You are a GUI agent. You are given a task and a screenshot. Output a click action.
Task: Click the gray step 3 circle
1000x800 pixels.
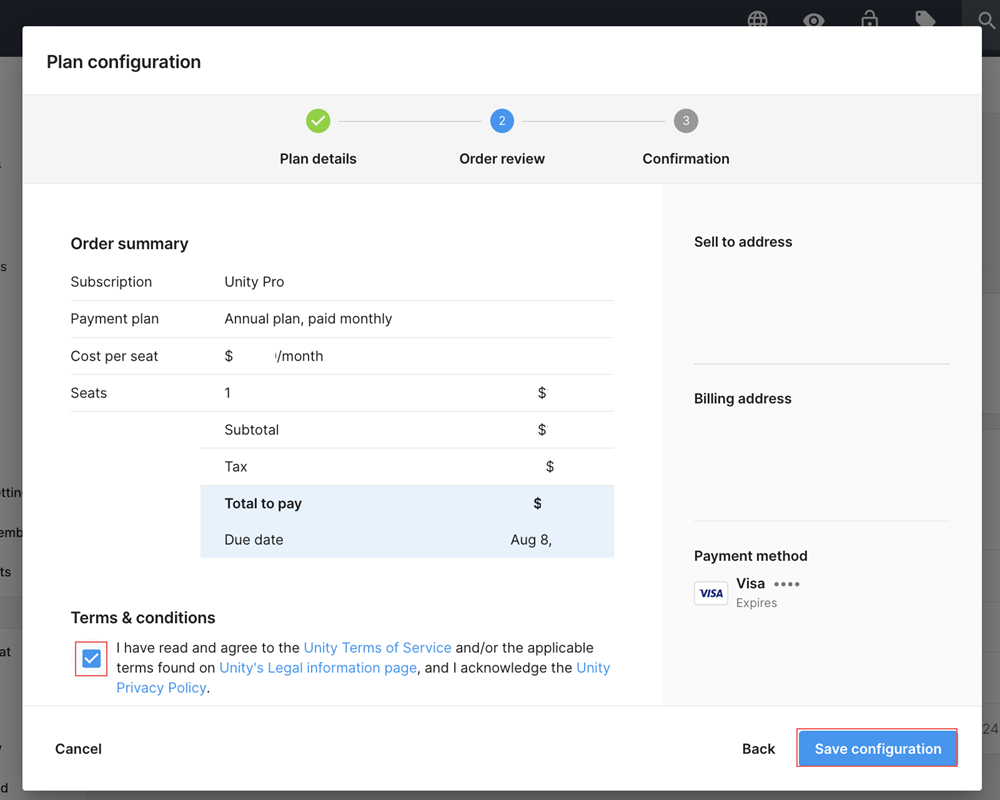(x=686, y=121)
